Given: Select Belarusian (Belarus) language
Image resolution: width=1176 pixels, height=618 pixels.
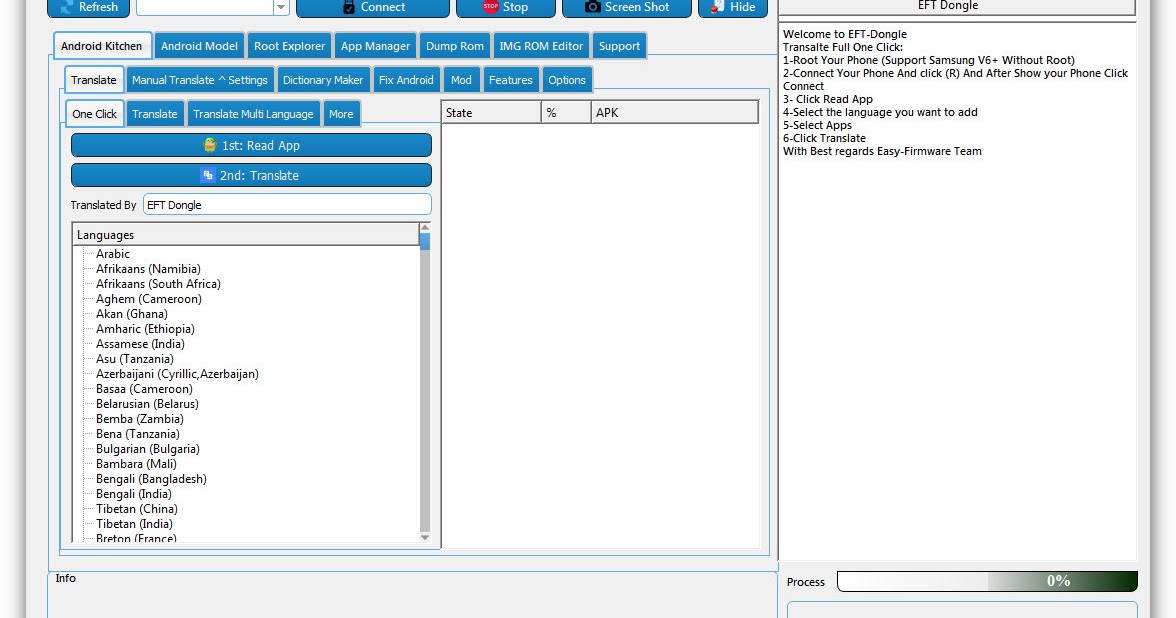Looking at the screenshot, I should point(147,404).
